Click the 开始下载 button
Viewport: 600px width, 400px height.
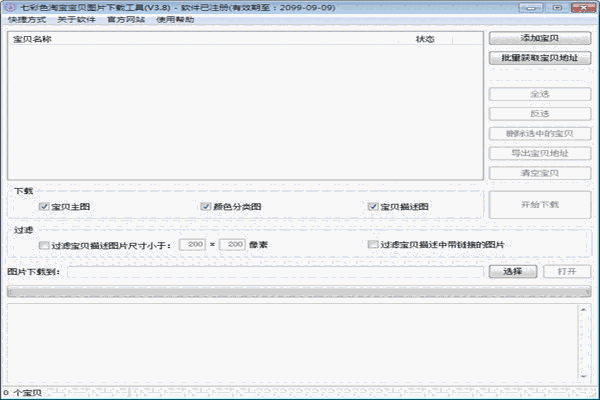[540, 205]
